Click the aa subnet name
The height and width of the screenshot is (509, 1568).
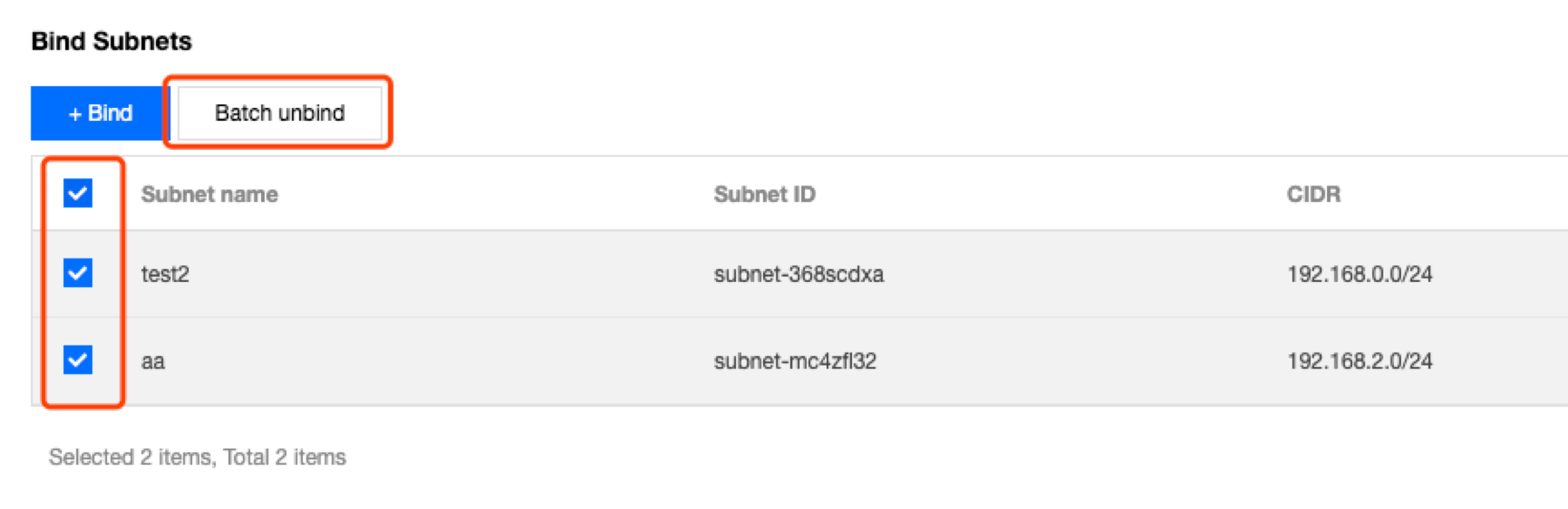point(153,361)
